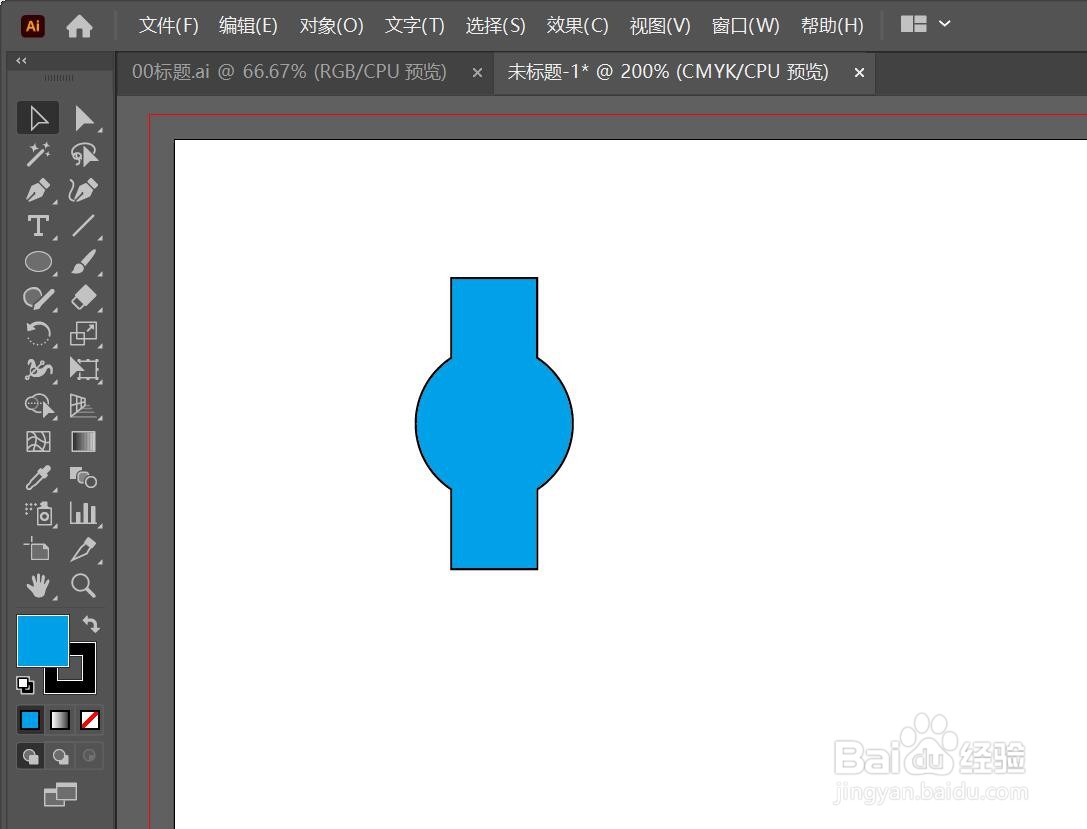Viewport: 1087px width, 829px height.
Task: Switch to Draw Normal mode
Action: 31,756
